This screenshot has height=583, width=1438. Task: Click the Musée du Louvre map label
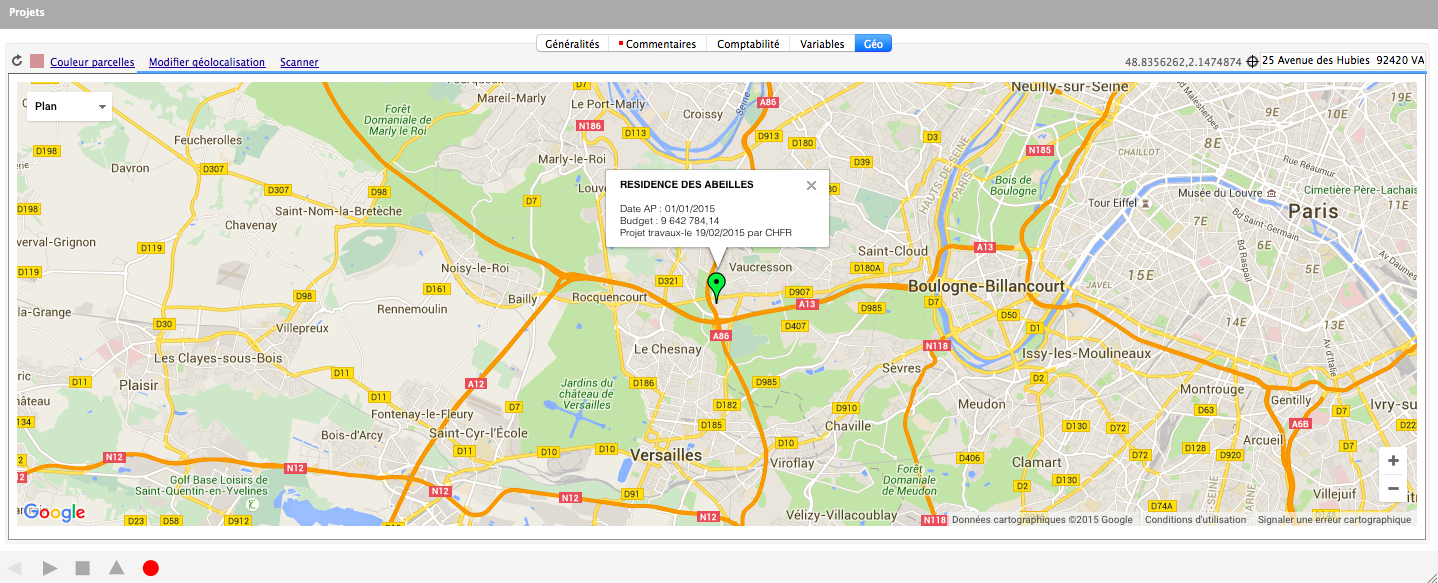click(x=1220, y=192)
